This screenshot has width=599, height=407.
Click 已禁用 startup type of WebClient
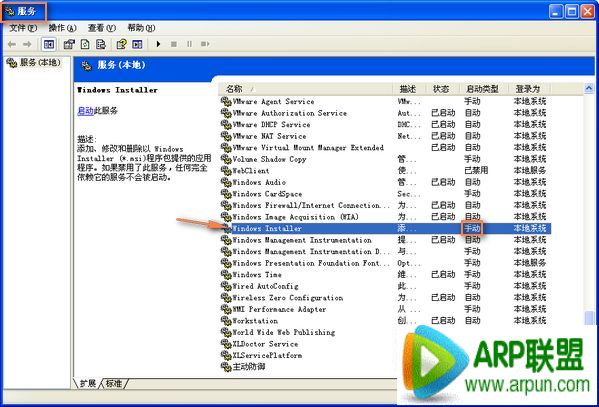(476, 171)
